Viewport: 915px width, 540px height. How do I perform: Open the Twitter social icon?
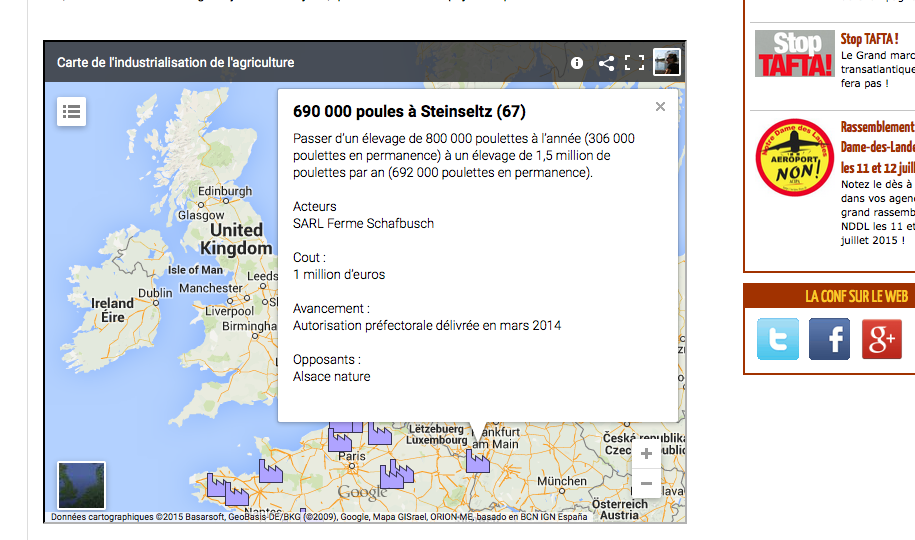click(x=778, y=339)
